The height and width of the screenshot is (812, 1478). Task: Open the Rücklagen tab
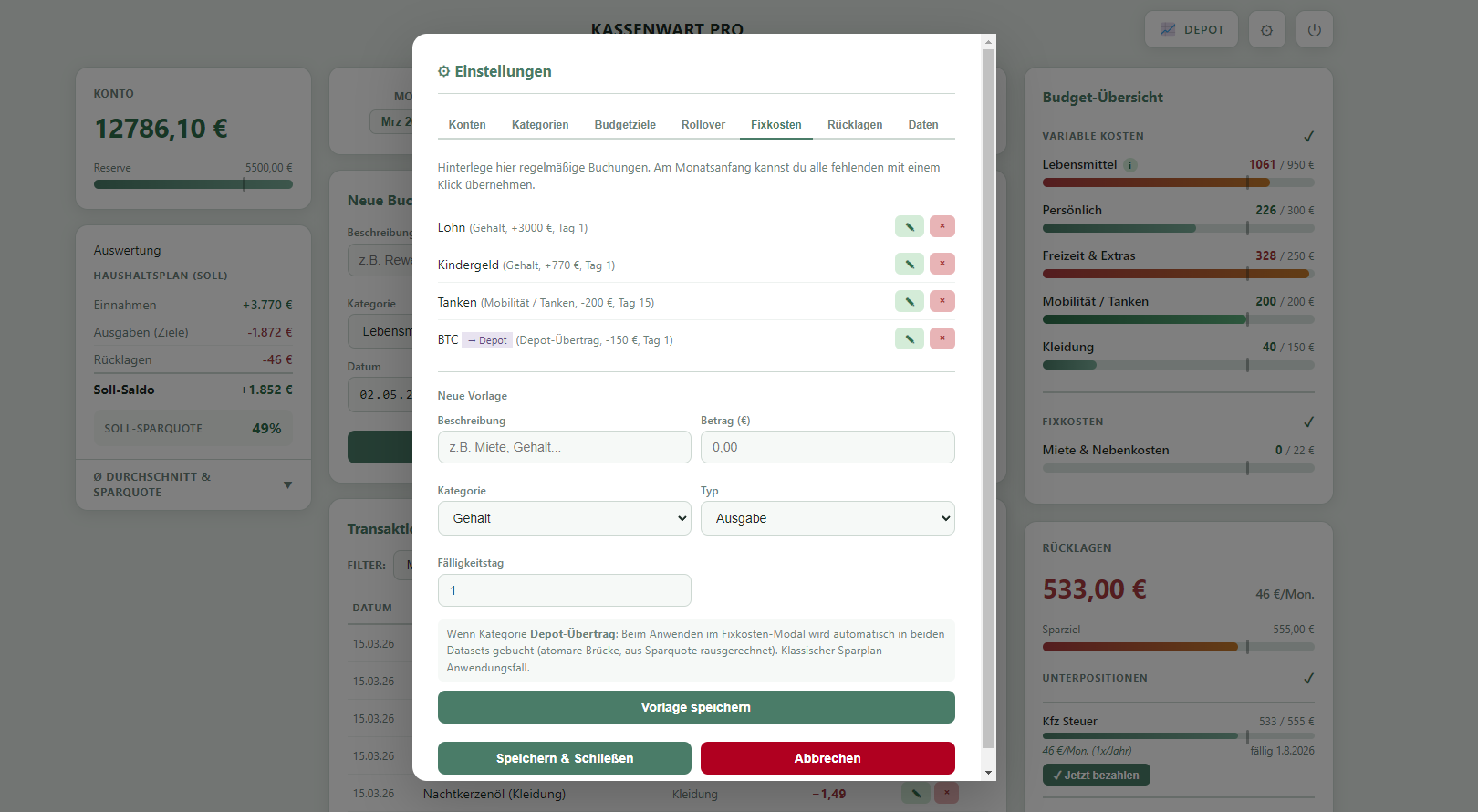point(855,125)
